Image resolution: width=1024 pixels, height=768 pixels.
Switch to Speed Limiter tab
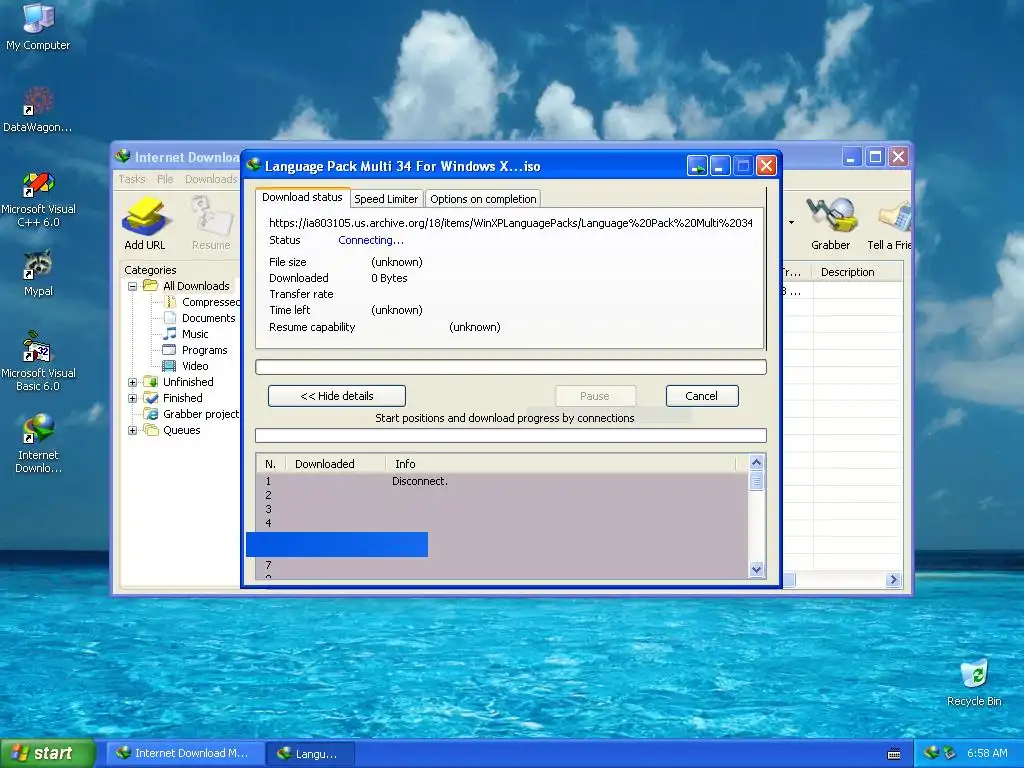pyautogui.click(x=386, y=199)
